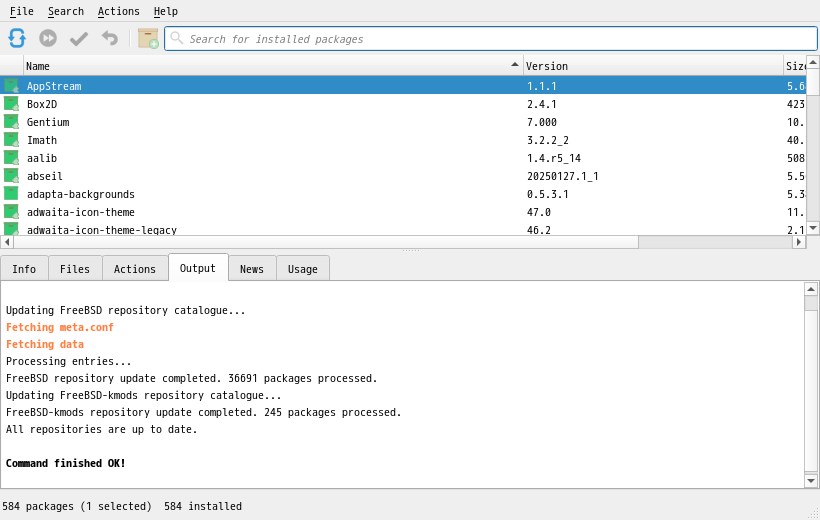Click the installed icon beside AppStream
This screenshot has width=820, height=520.
(x=11, y=86)
